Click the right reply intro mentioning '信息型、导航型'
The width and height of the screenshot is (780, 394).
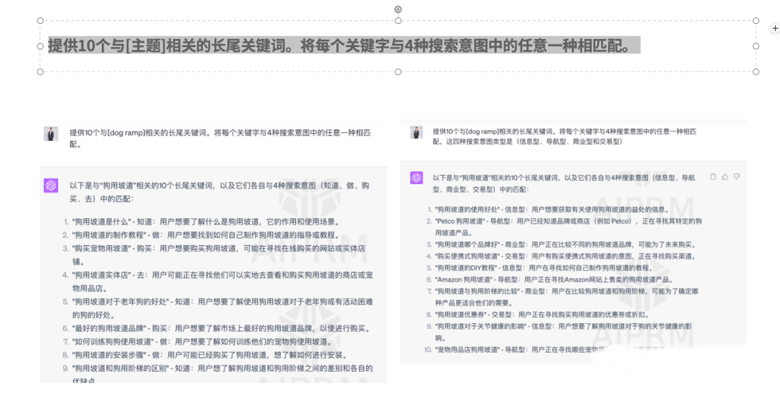coord(564,184)
